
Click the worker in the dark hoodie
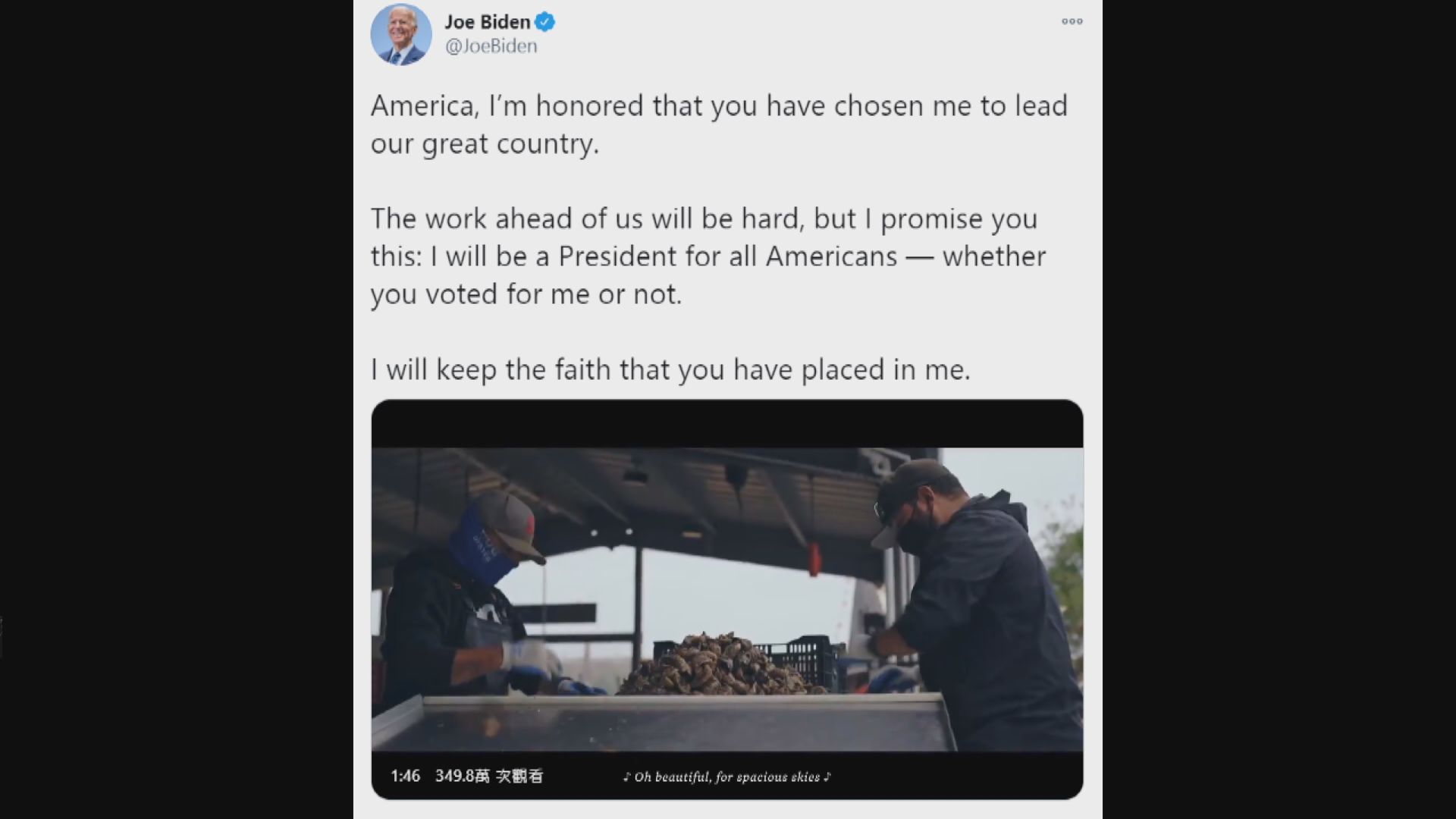coord(978,607)
